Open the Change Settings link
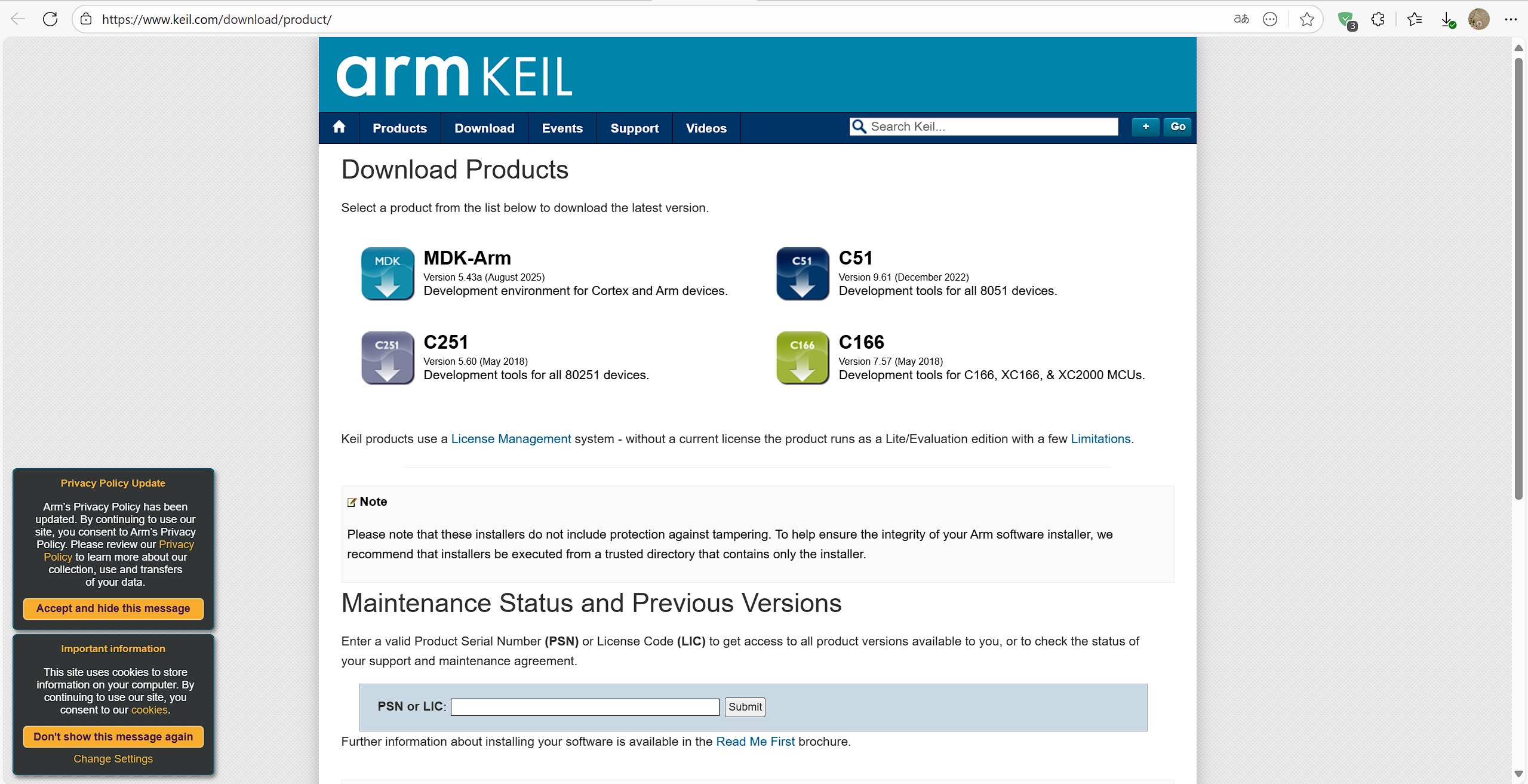This screenshot has width=1528, height=784. [x=113, y=759]
